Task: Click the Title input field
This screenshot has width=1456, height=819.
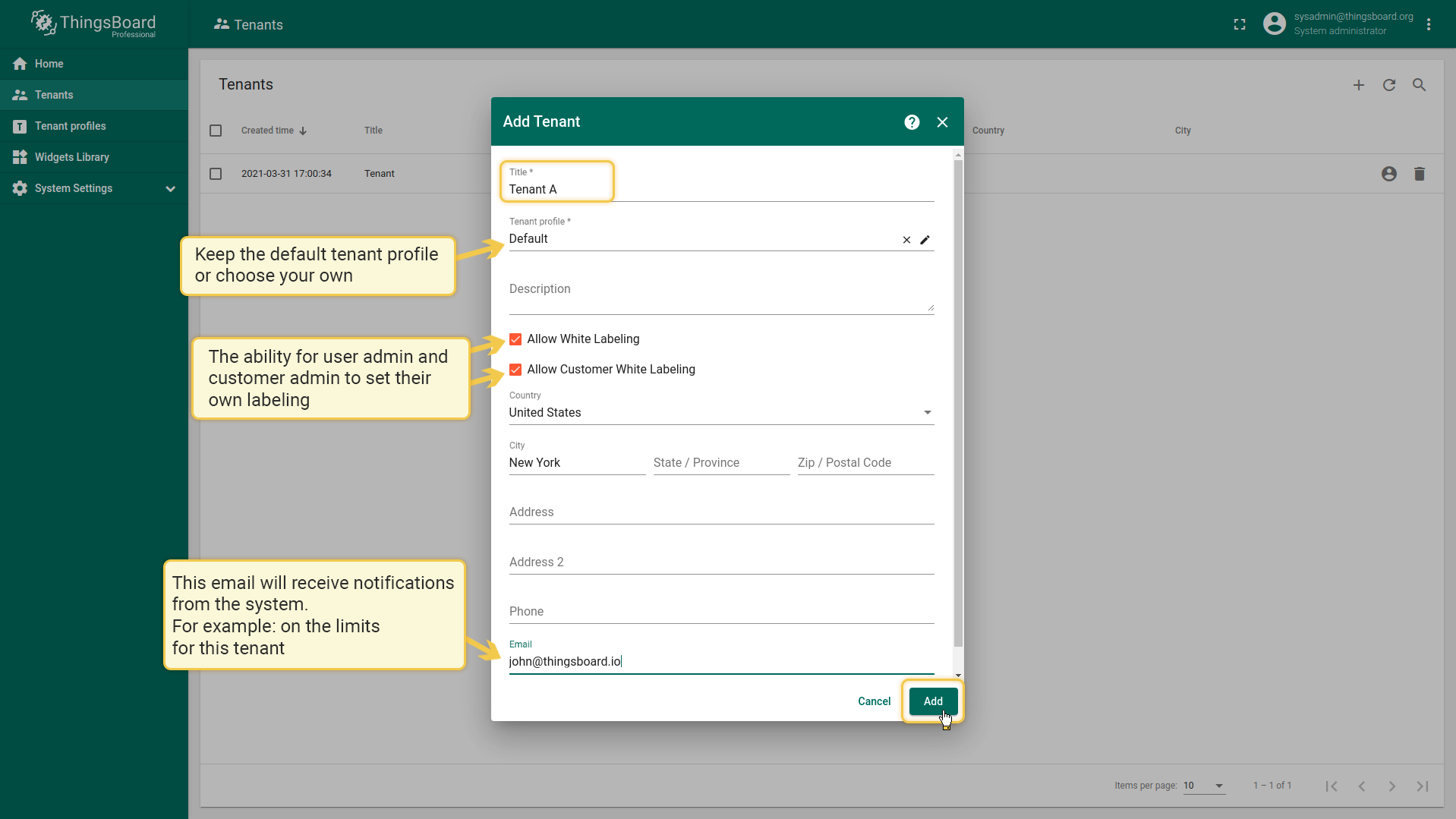Action: 721,189
